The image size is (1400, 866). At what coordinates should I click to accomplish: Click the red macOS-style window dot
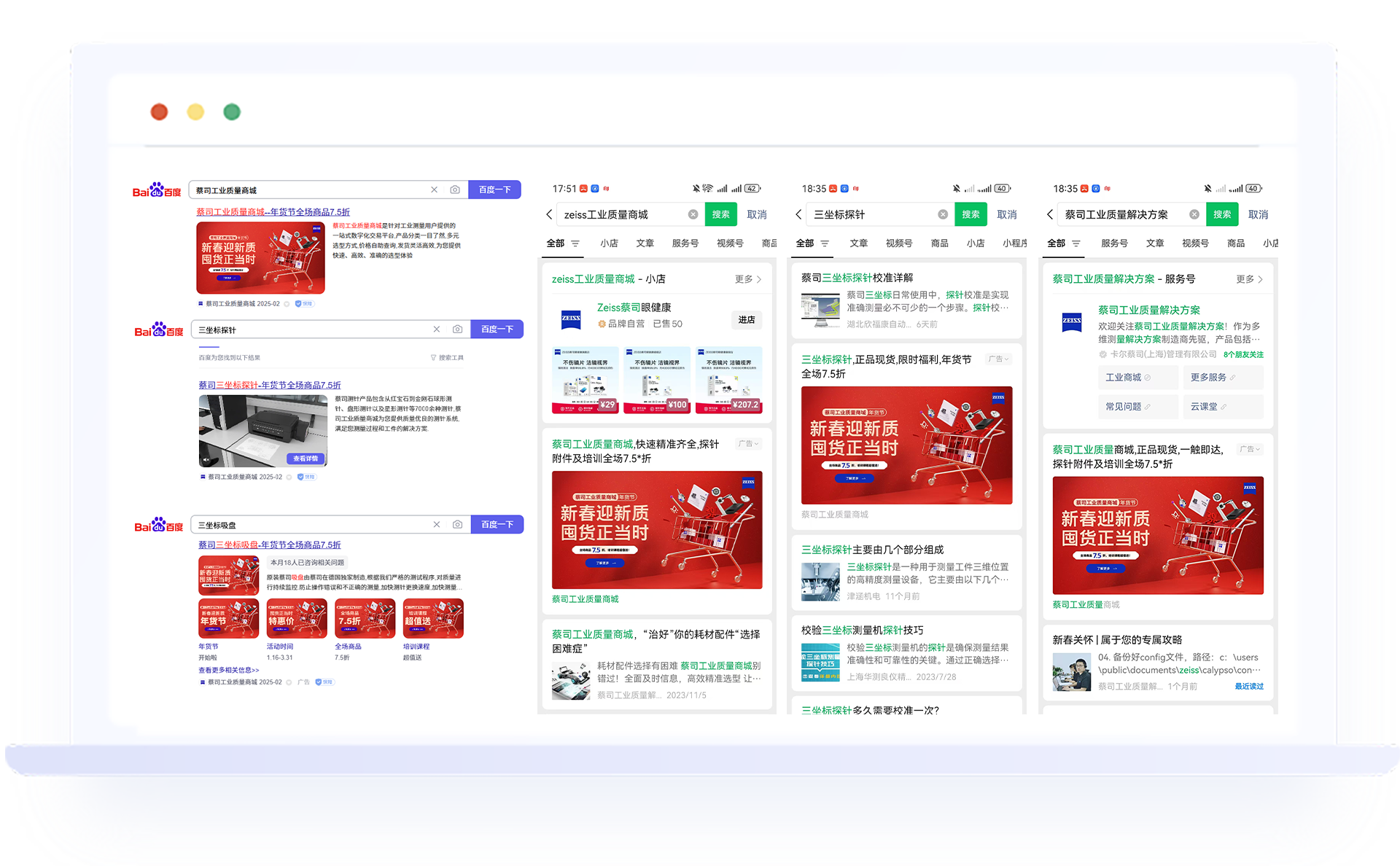click(x=159, y=112)
